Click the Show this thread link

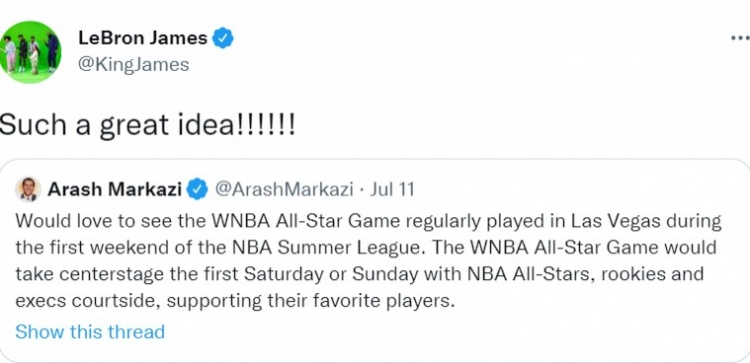coord(90,331)
